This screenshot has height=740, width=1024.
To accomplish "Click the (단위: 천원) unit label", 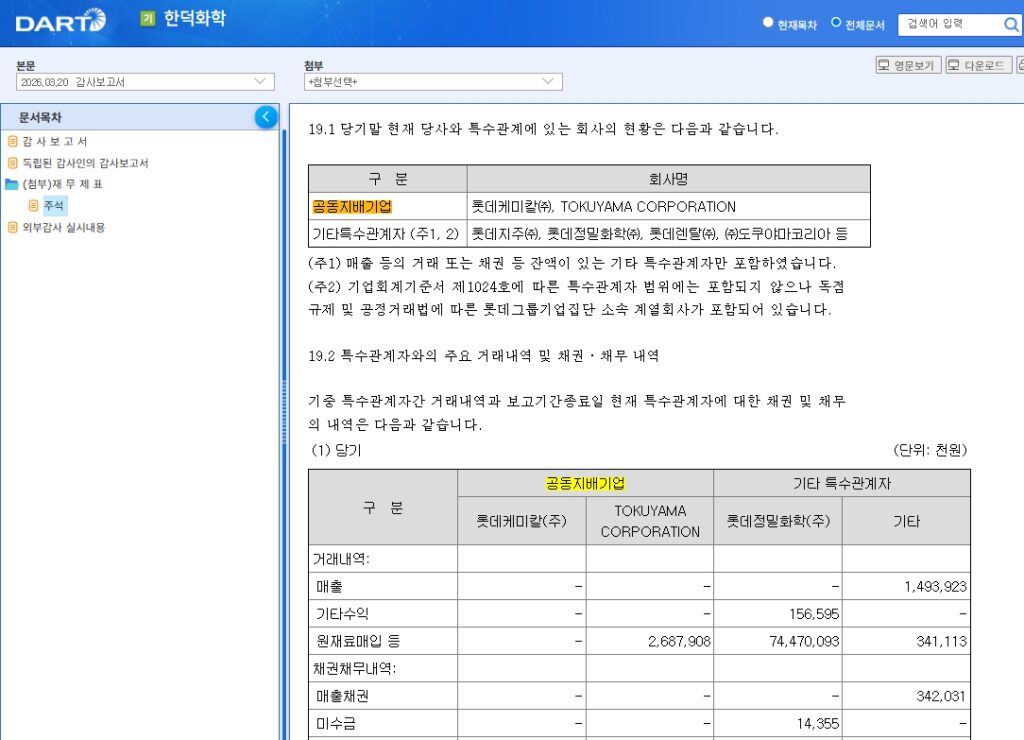I will 930,450.
